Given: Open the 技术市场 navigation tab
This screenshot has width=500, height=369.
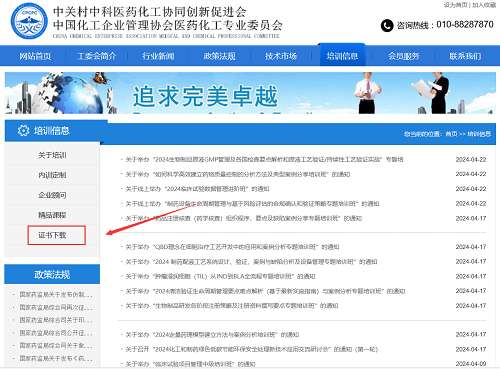Looking at the screenshot, I should pyautogui.click(x=281, y=56).
